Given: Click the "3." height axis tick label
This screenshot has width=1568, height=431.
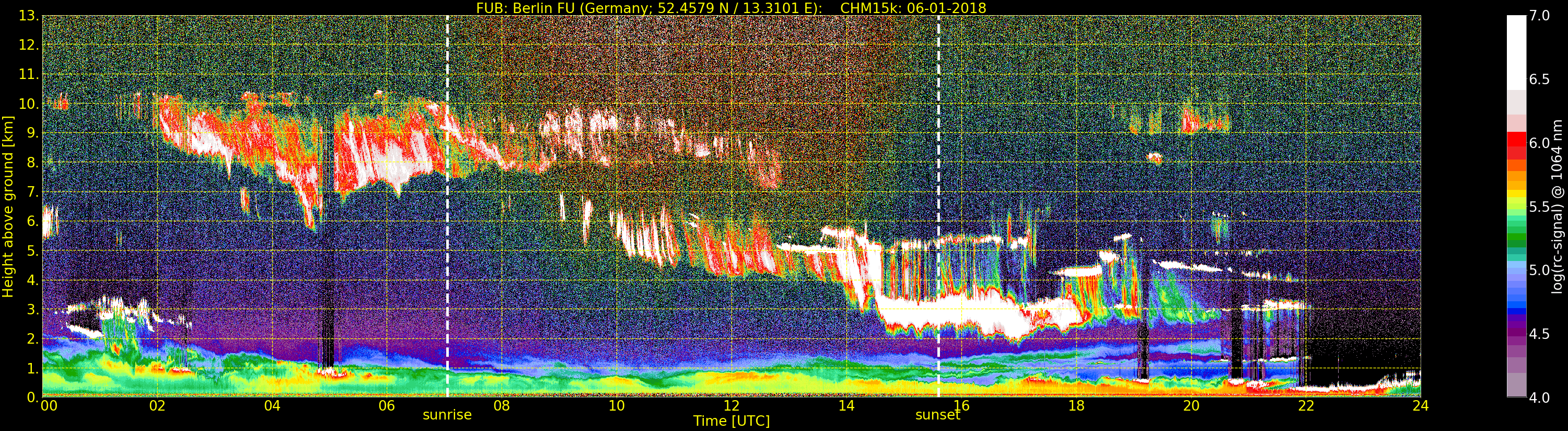Looking at the screenshot, I should [33, 309].
